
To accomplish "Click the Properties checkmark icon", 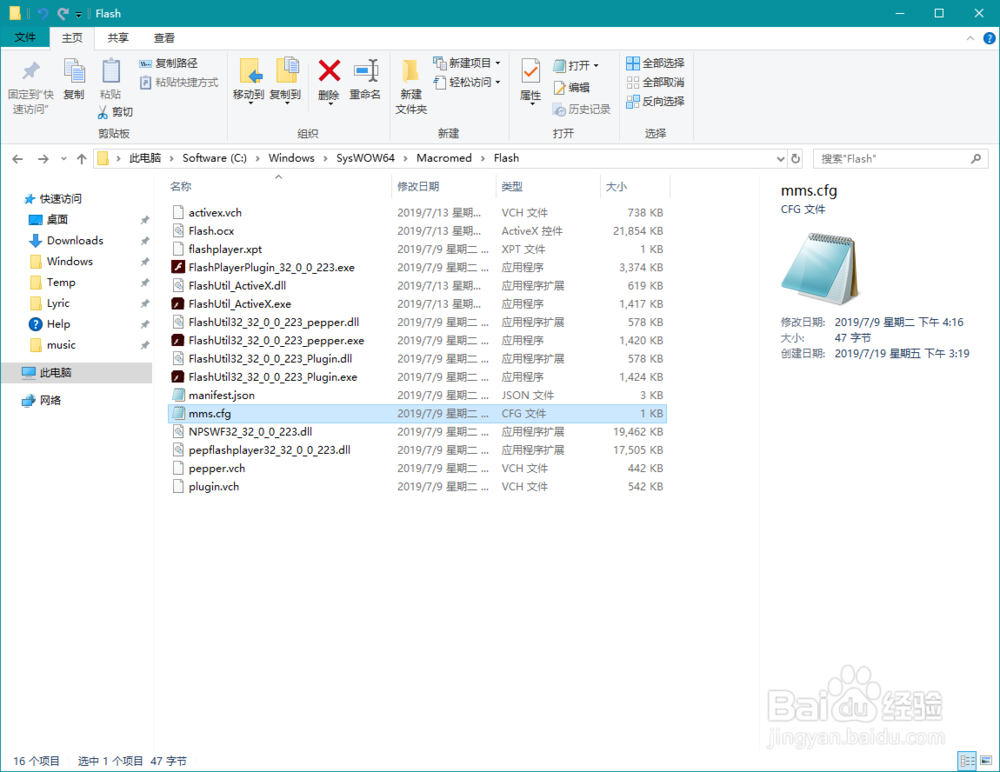I will pos(531,71).
